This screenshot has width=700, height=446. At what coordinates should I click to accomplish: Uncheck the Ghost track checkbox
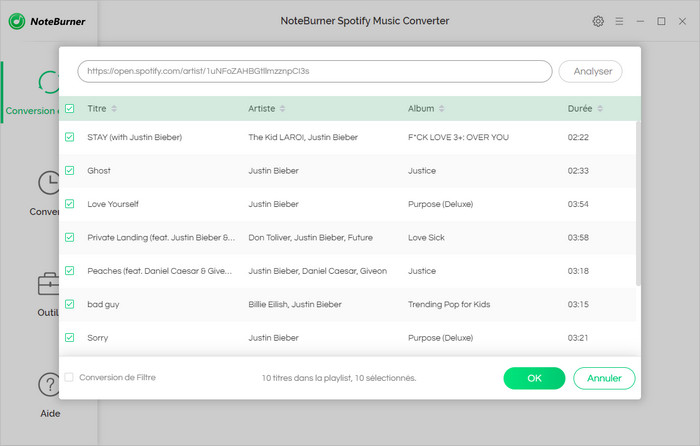tap(70, 171)
